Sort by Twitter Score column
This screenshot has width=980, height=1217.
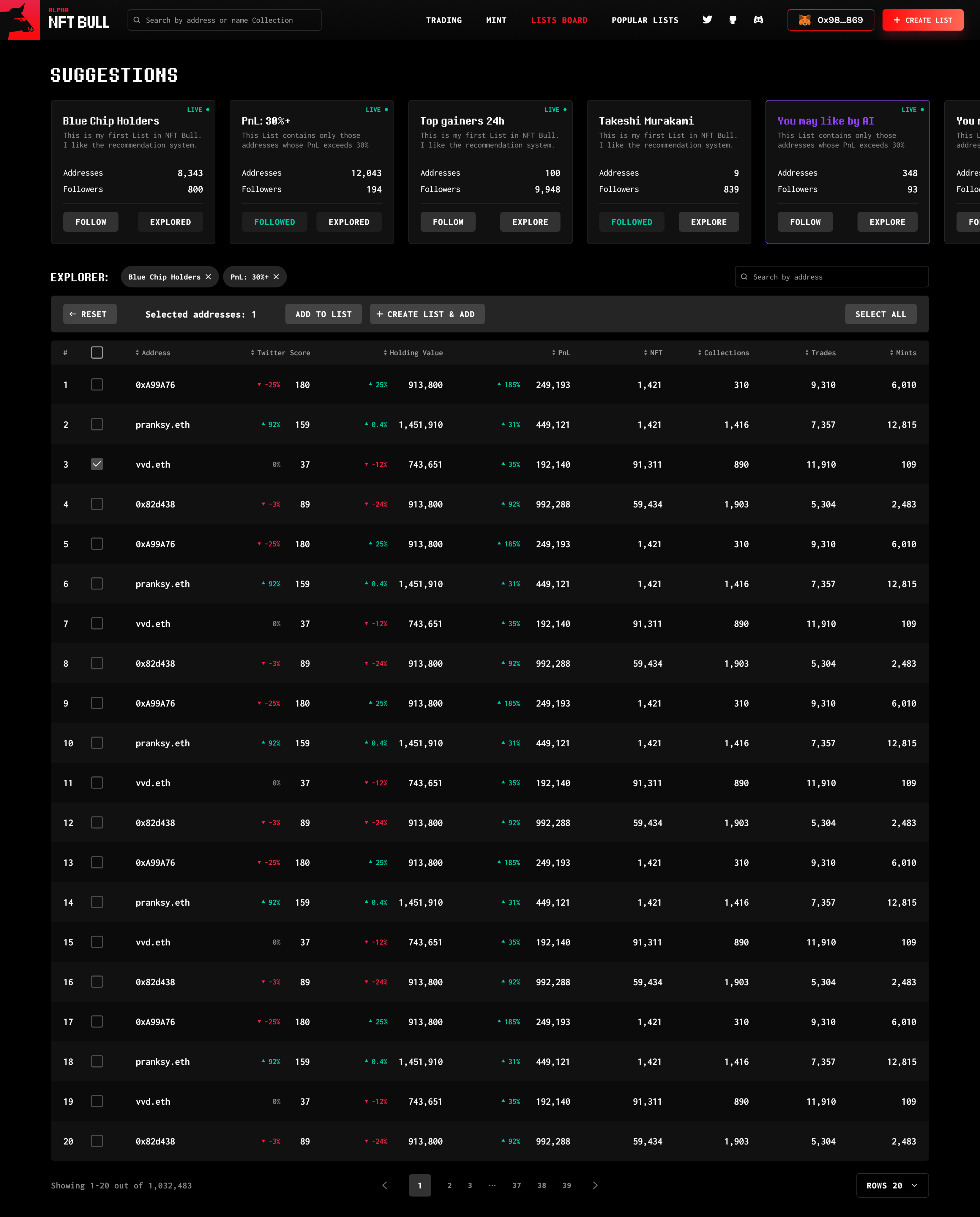280,353
